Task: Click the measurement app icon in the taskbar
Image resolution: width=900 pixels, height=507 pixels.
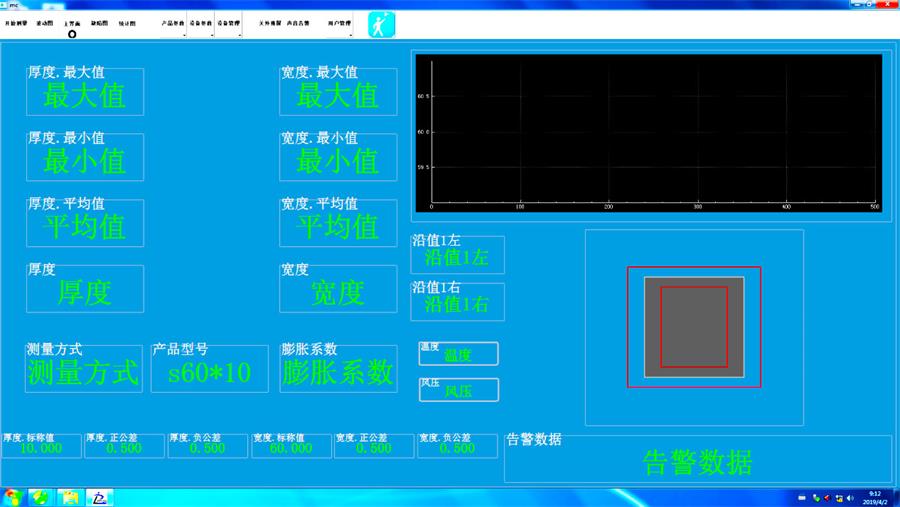Action: (99, 496)
